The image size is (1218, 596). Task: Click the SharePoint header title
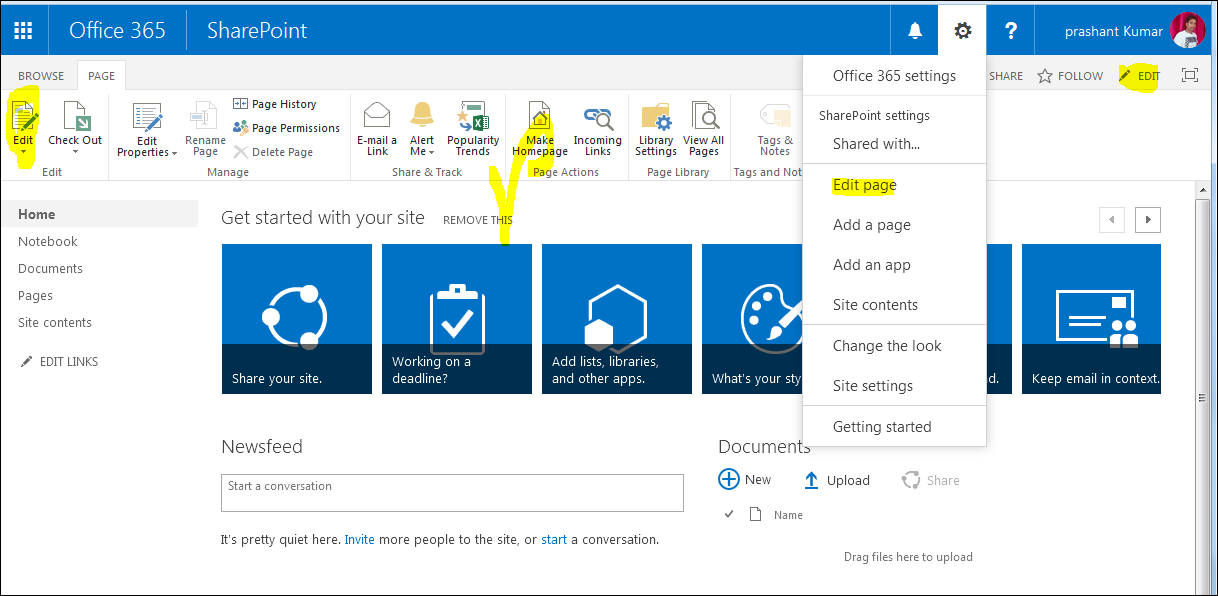(257, 30)
